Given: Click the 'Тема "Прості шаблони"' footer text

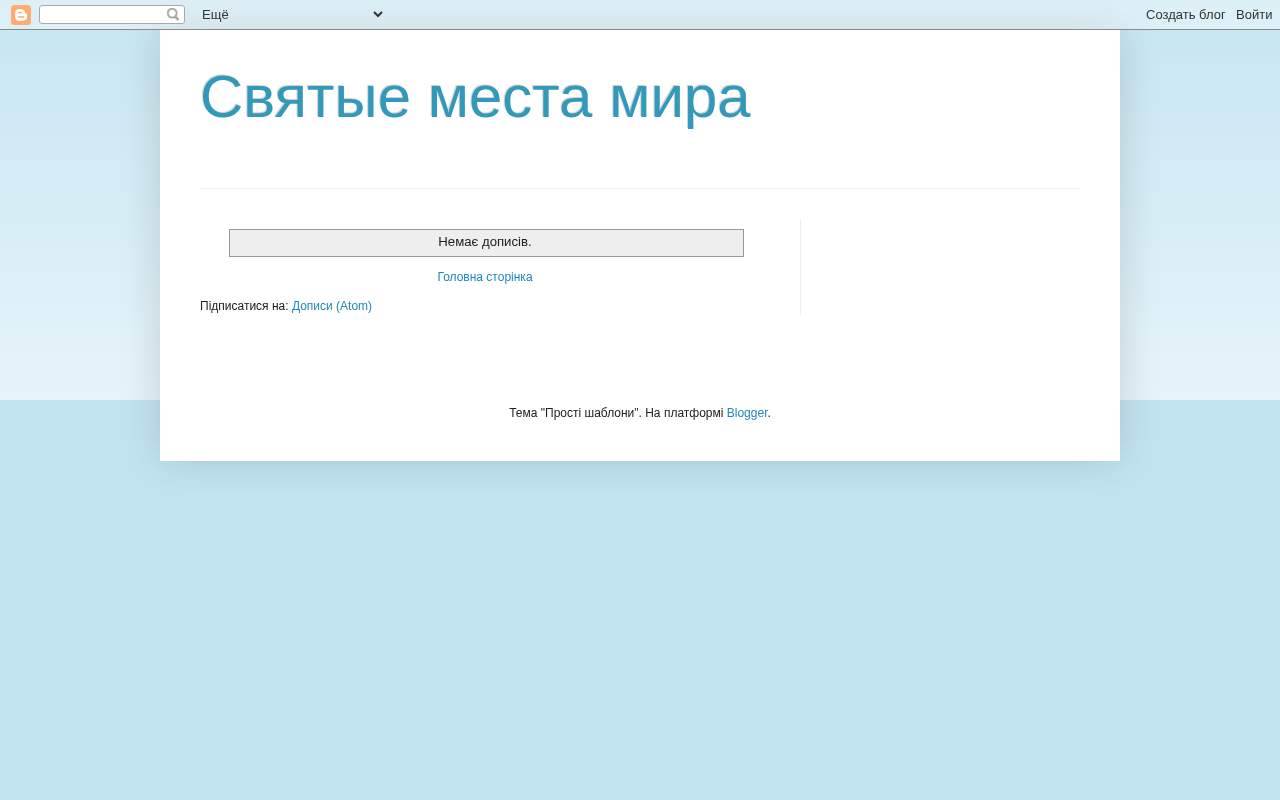Looking at the screenshot, I should tap(575, 413).
